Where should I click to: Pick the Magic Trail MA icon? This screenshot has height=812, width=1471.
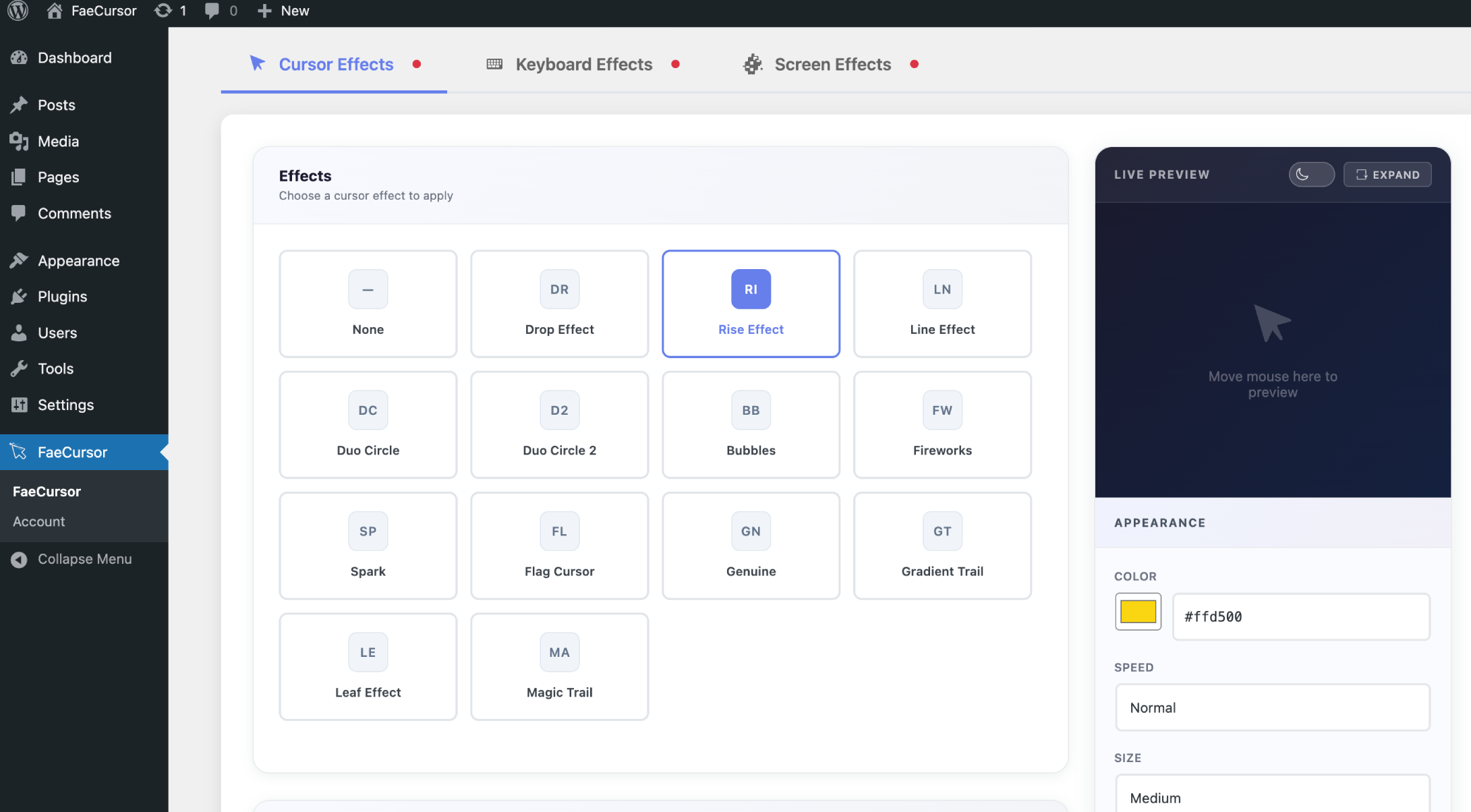pyautogui.click(x=558, y=652)
